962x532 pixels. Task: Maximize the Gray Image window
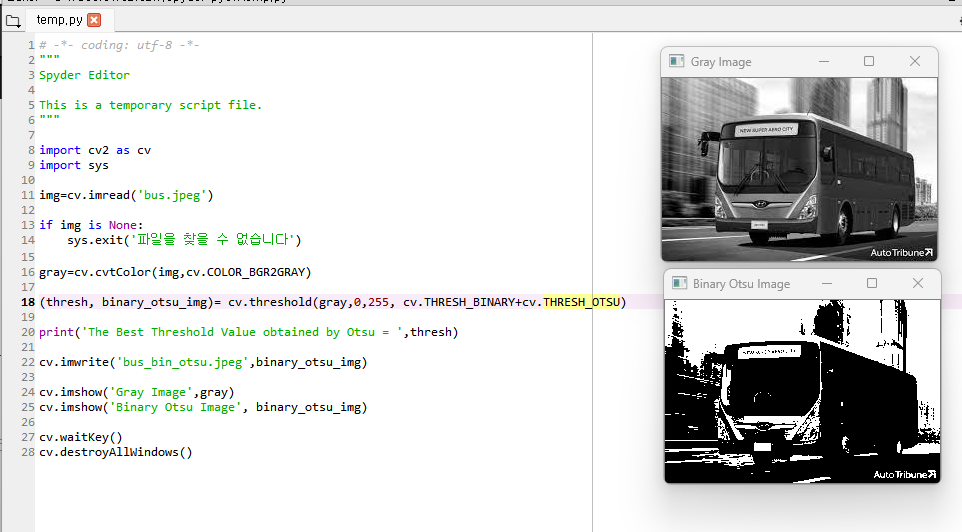869,61
